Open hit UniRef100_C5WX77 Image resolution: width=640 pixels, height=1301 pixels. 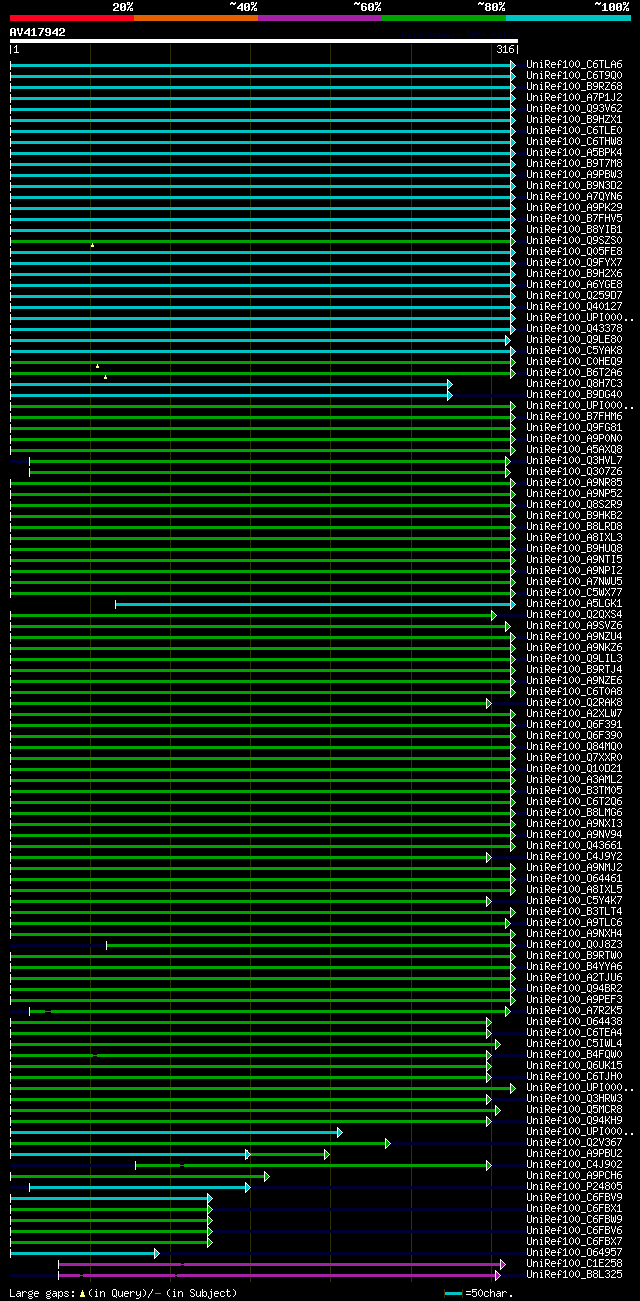574,592
